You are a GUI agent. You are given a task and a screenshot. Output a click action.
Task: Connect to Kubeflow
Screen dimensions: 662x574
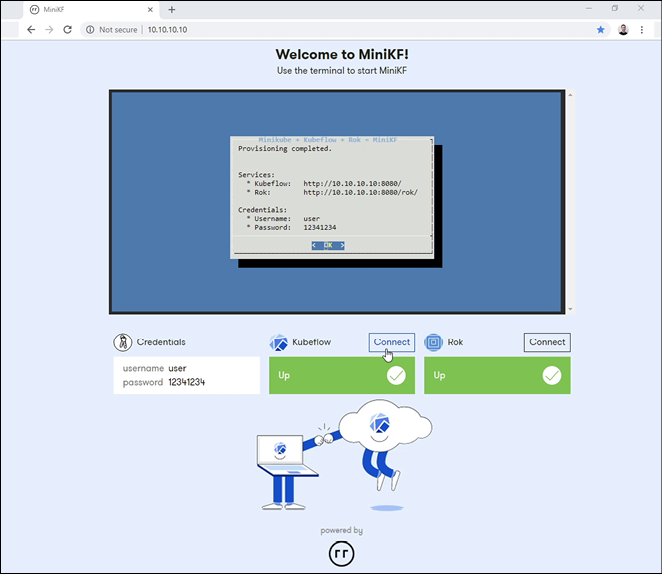[x=391, y=342]
